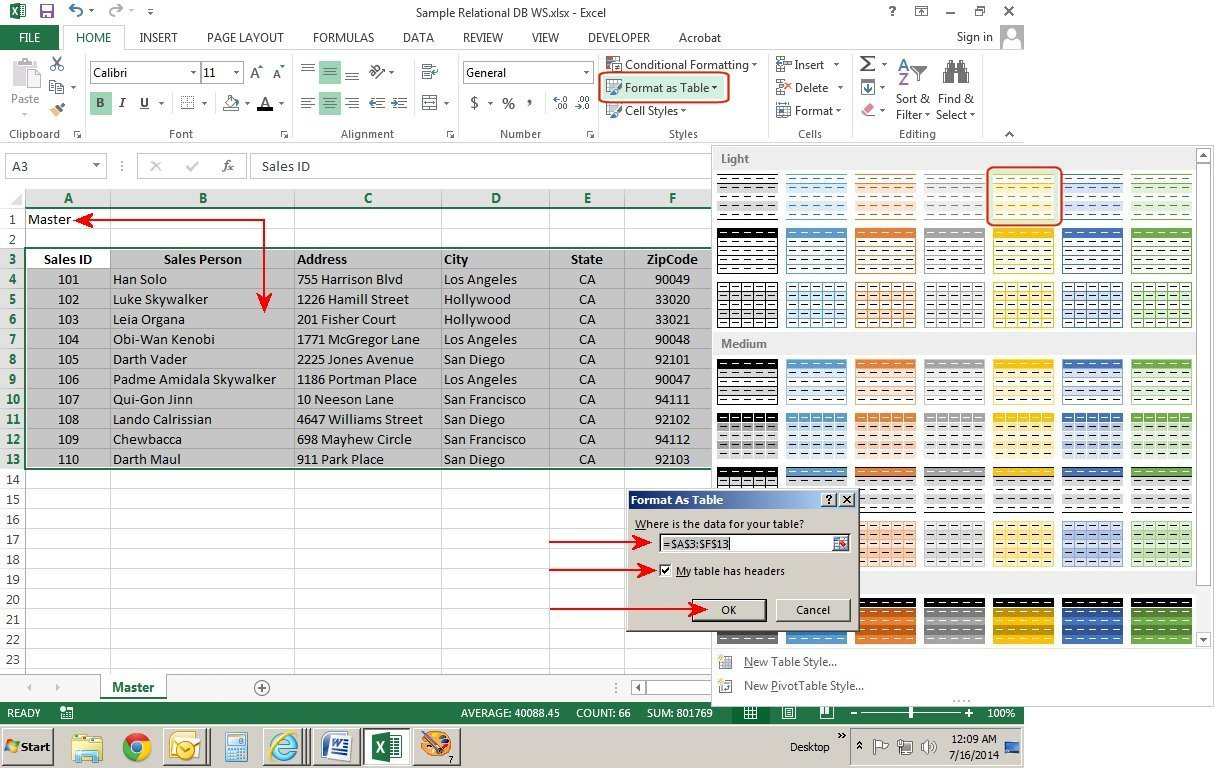Switch to the FORMULAS ribbon tab
Viewport: 1214px width, 768px height.
click(343, 37)
